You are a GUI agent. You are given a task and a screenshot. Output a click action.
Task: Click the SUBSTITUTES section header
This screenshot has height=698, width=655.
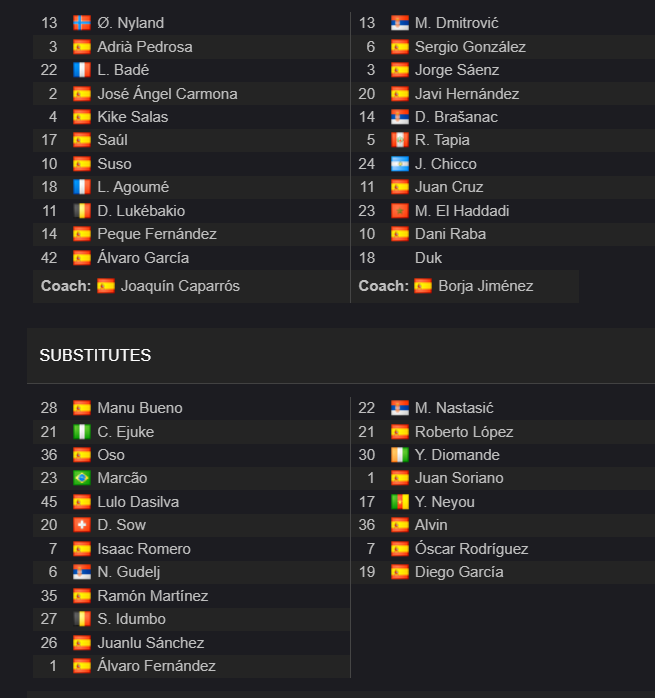click(95, 355)
